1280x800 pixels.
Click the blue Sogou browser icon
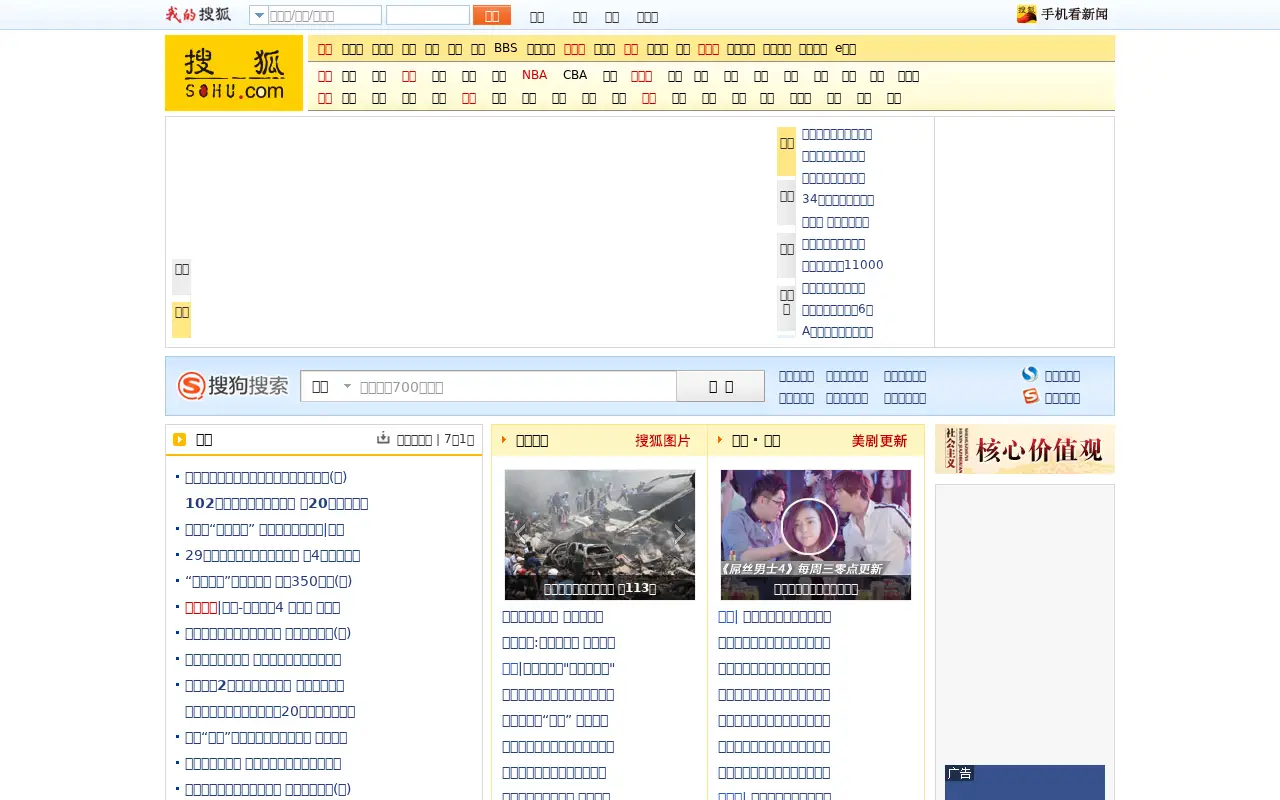pos(1030,374)
